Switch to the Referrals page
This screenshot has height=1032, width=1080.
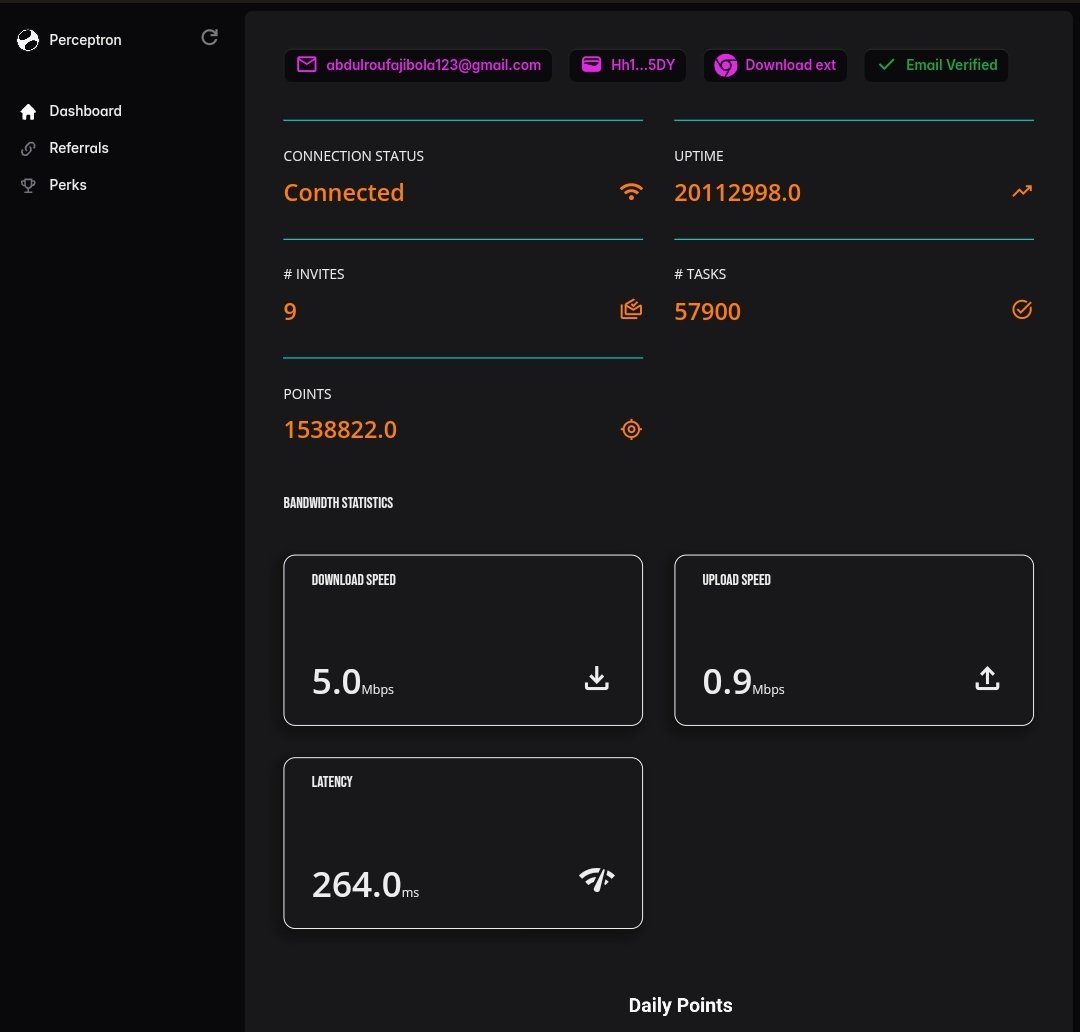78,148
